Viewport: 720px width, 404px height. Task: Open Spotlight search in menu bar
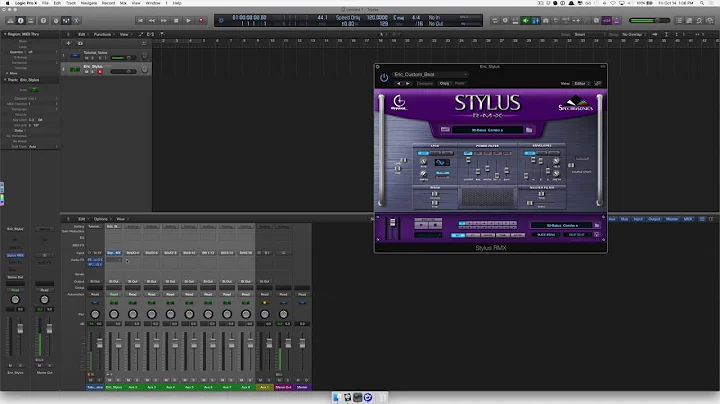pyautogui.click(x=702, y=3)
